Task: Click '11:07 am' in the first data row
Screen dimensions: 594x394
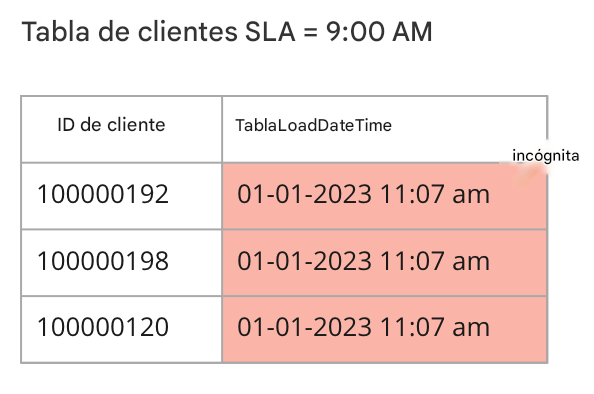Action: pyautogui.click(x=435, y=194)
